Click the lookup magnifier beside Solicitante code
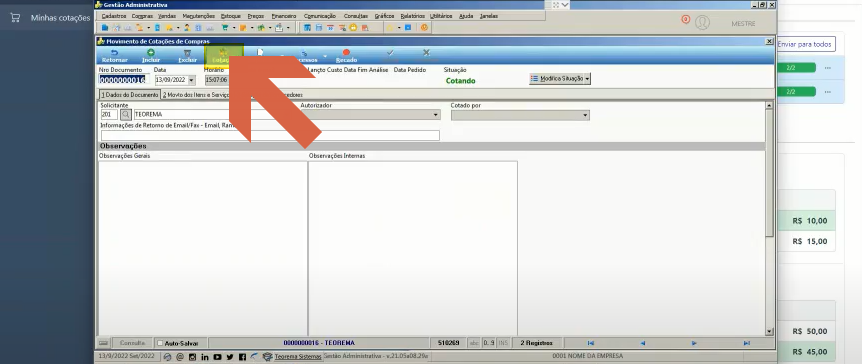 click(x=126, y=114)
